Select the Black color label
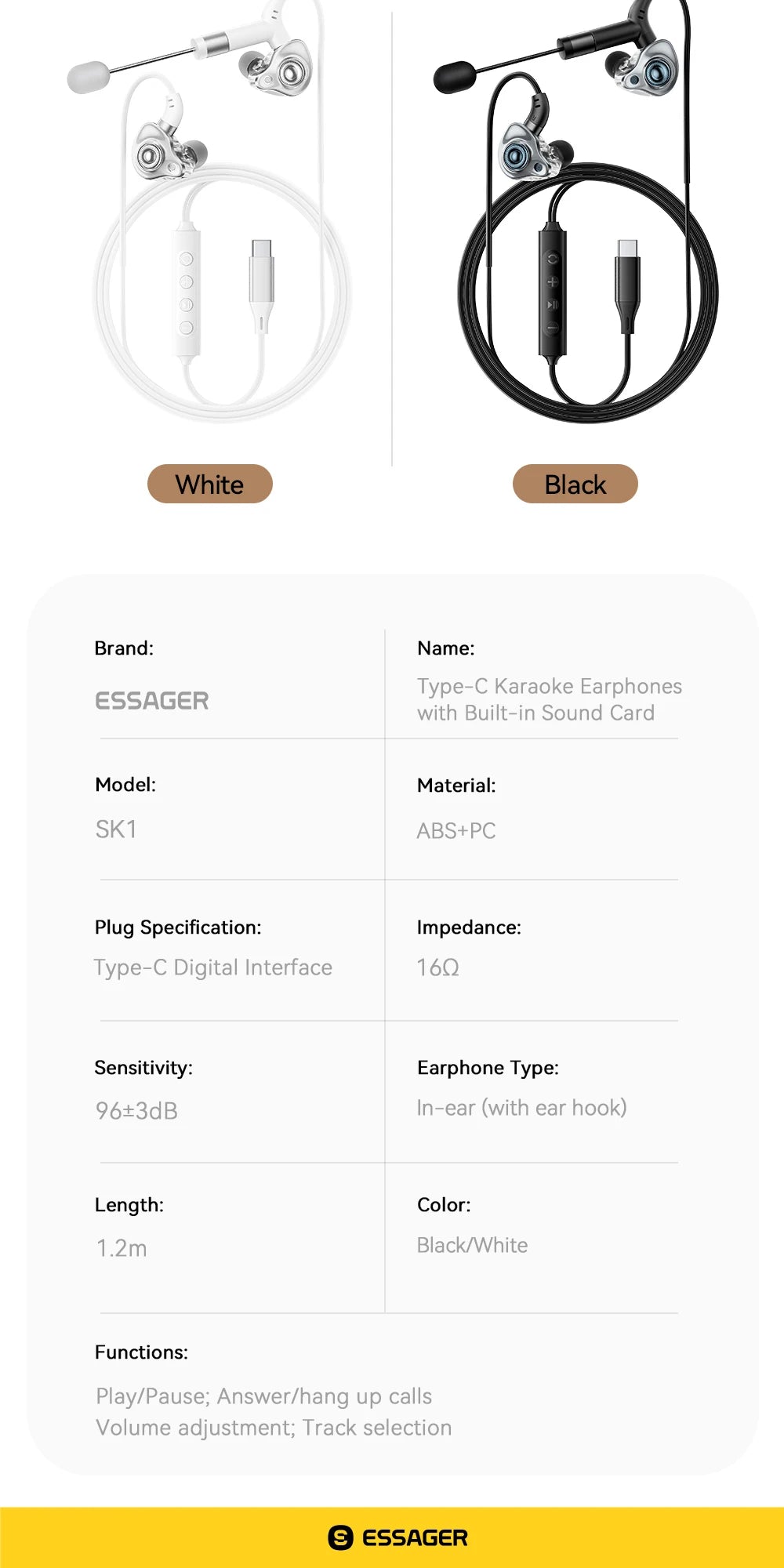This screenshot has height=1568, width=784. [x=575, y=485]
